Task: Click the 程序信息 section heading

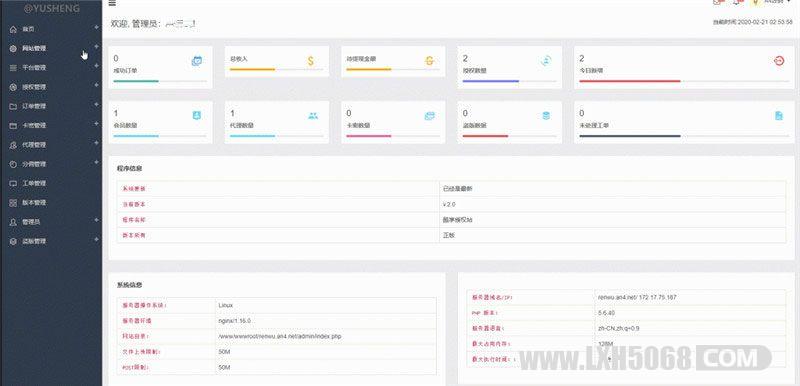Action: tap(130, 168)
